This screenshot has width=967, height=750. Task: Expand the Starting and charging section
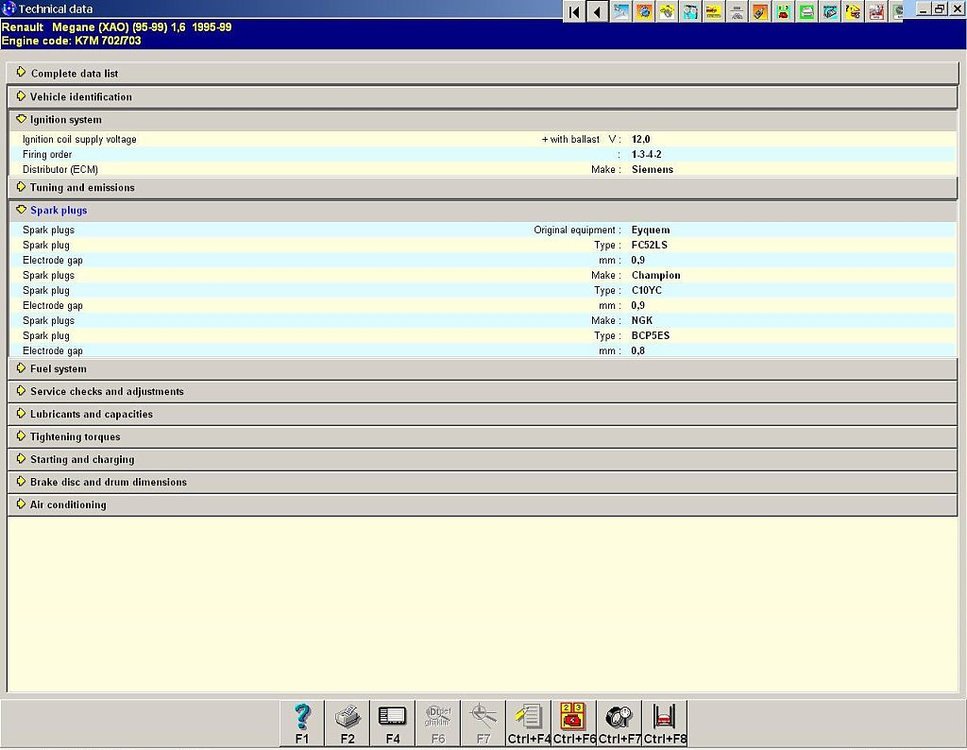483,459
